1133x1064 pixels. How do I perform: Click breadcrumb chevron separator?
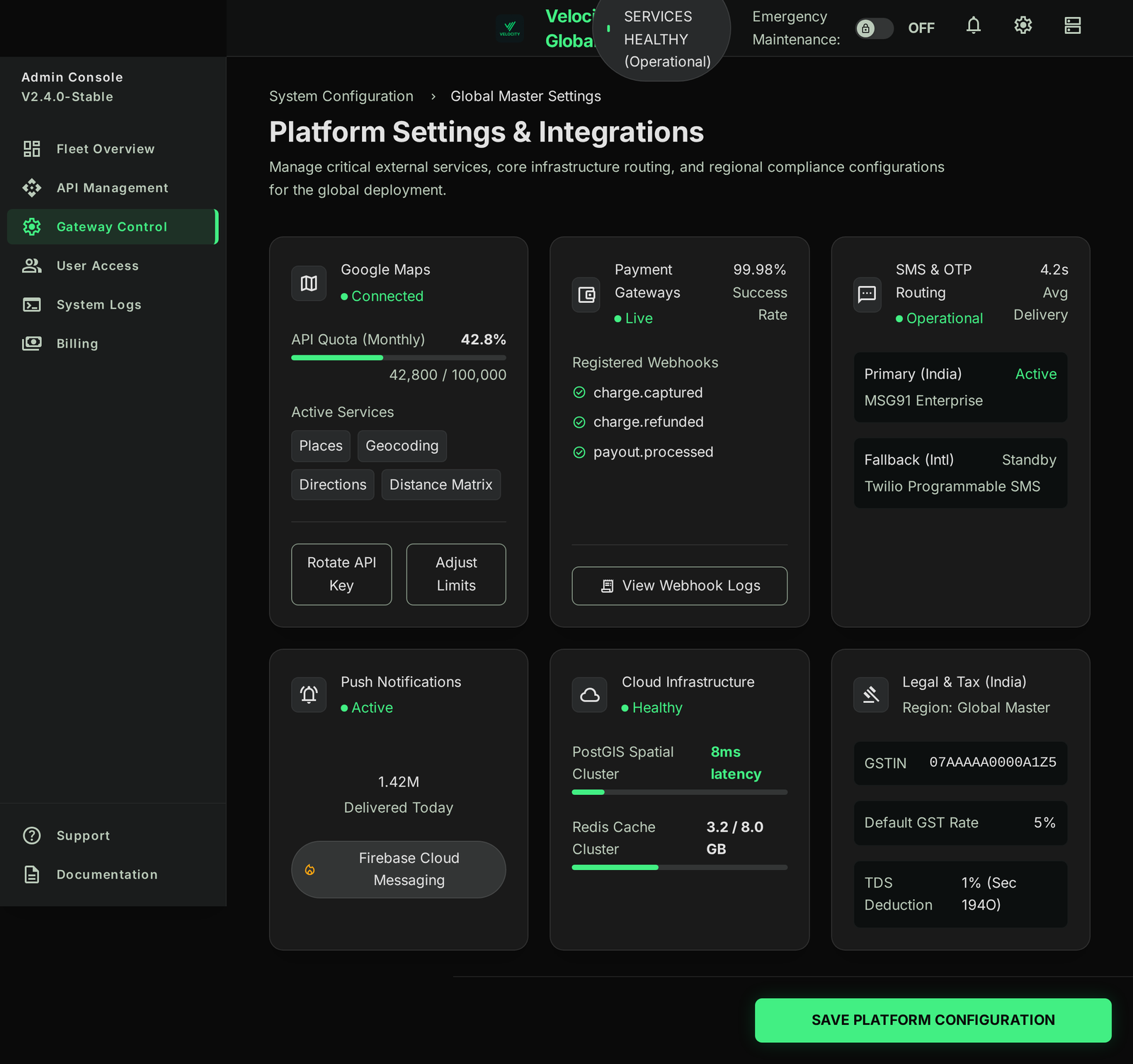tap(433, 96)
